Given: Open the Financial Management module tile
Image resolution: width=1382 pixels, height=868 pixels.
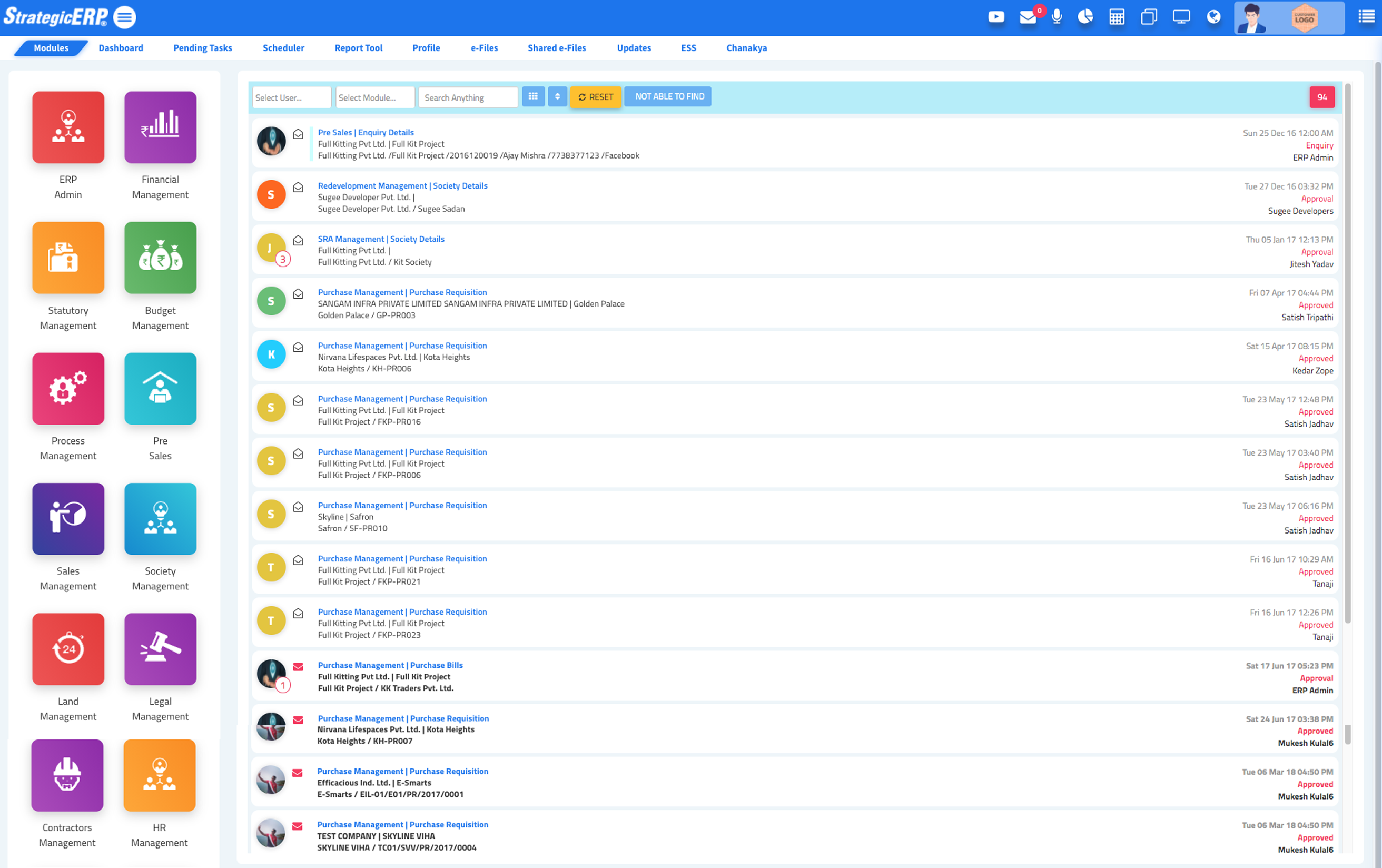Looking at the screenshot, I should click(160, 127).
